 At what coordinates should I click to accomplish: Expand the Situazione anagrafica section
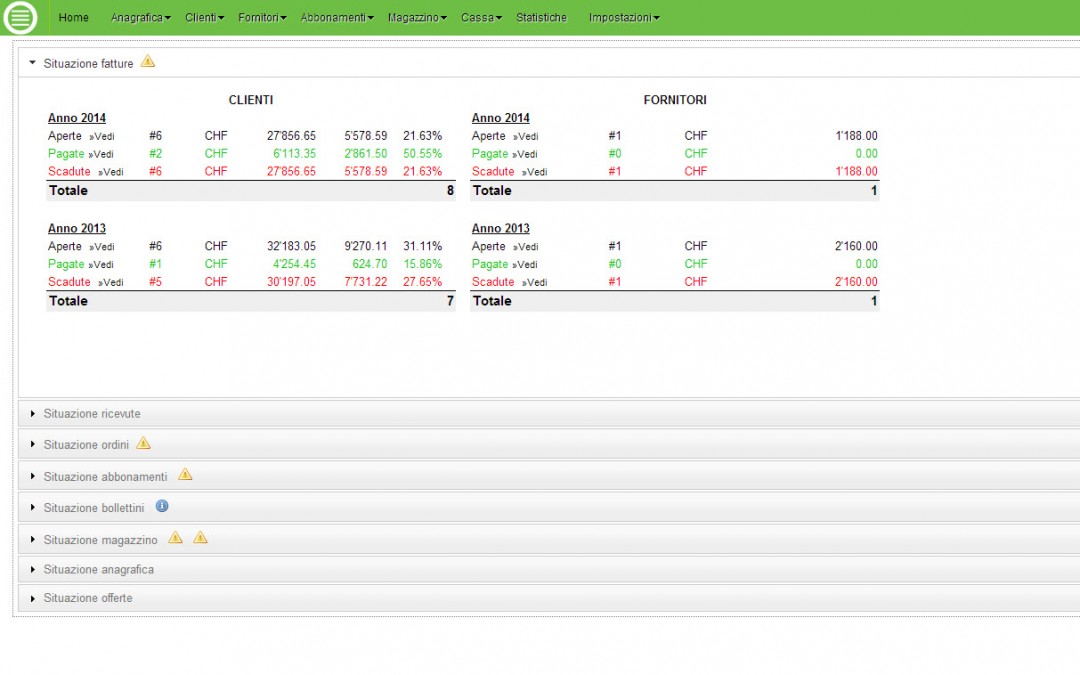click(x=97, y=569)
